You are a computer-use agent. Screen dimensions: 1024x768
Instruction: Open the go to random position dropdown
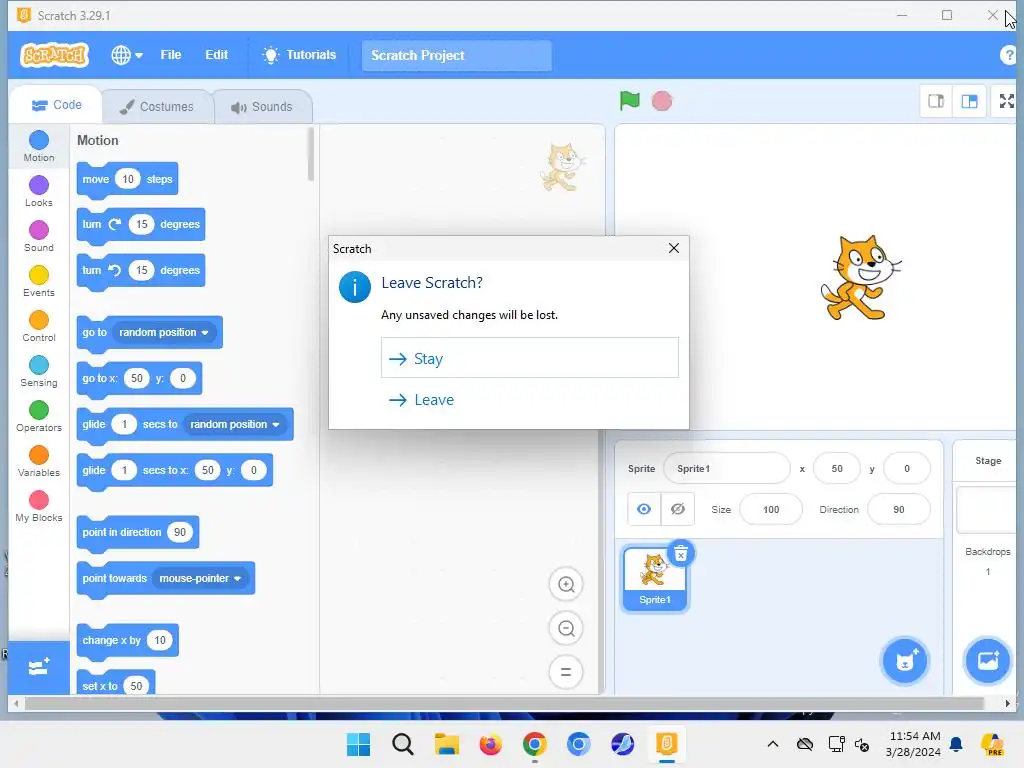(163, 332)
